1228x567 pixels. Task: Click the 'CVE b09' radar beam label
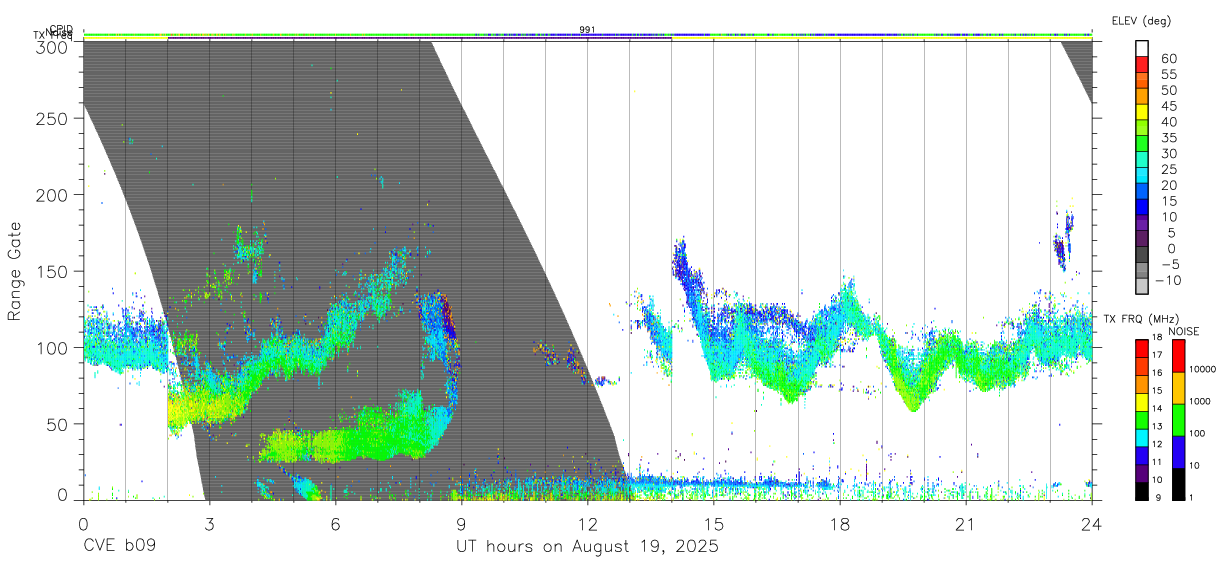tap(119, 546)
